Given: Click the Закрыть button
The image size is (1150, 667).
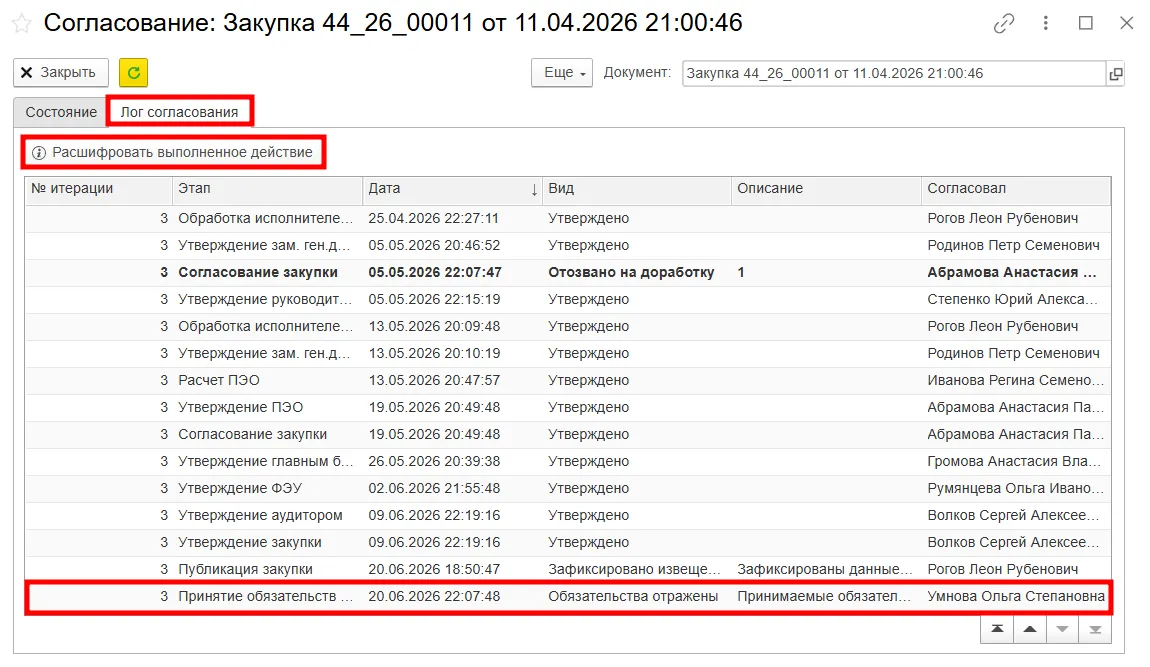Looking at the screenshot, I should (61, 73).
